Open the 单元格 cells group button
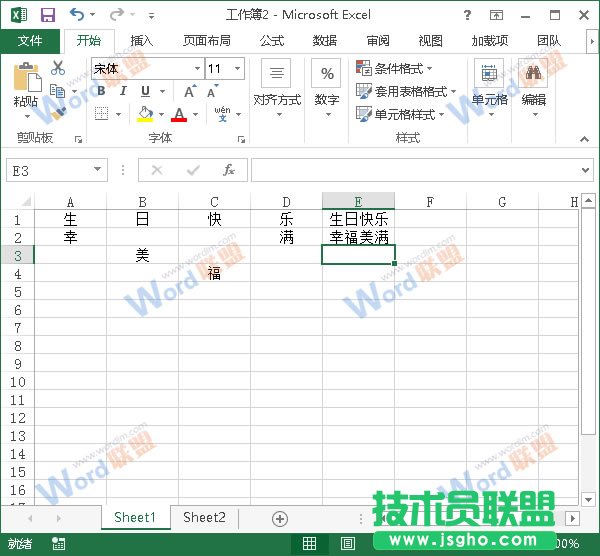 (489, 88)
